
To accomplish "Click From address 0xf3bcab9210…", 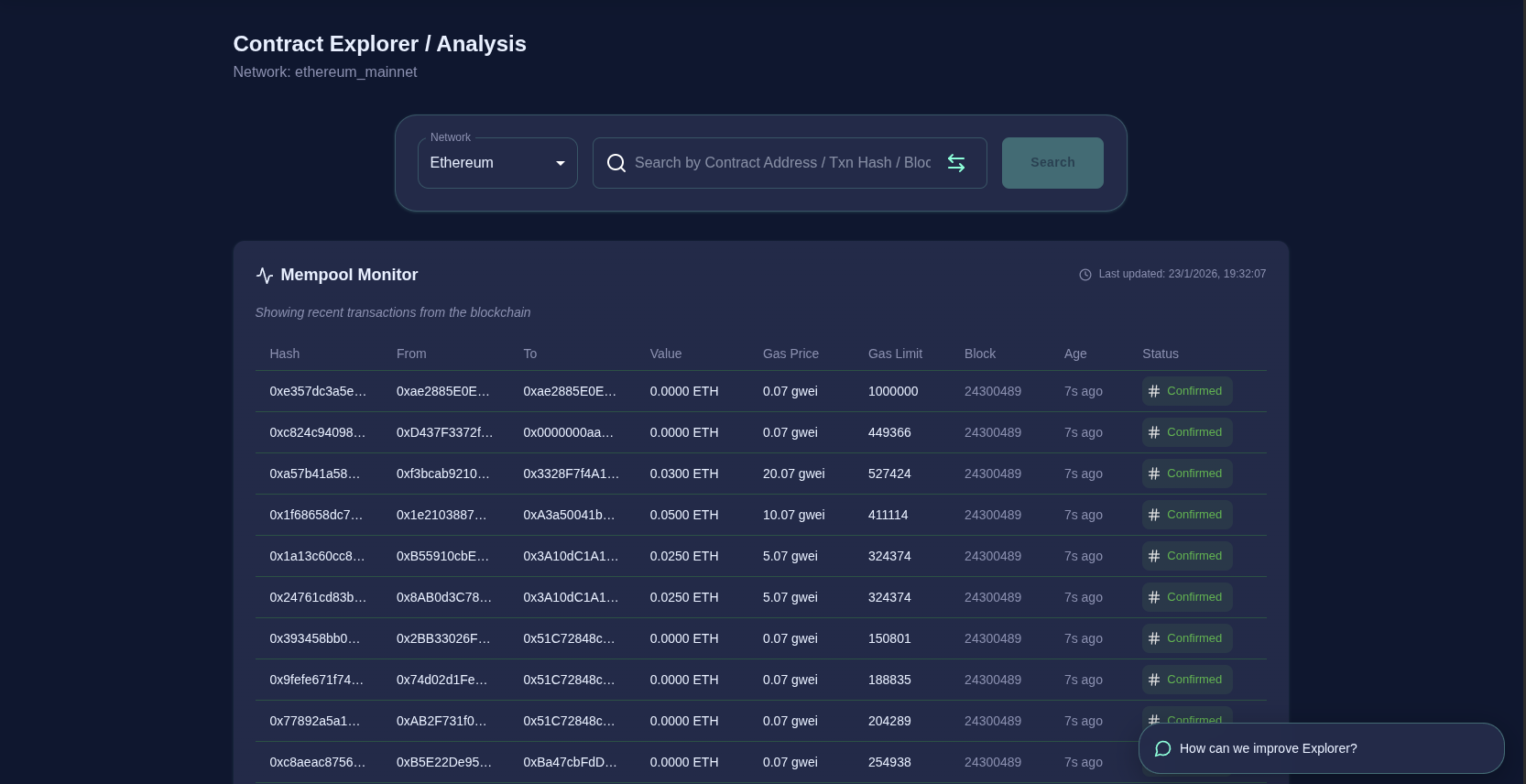I will coord(443,474).
